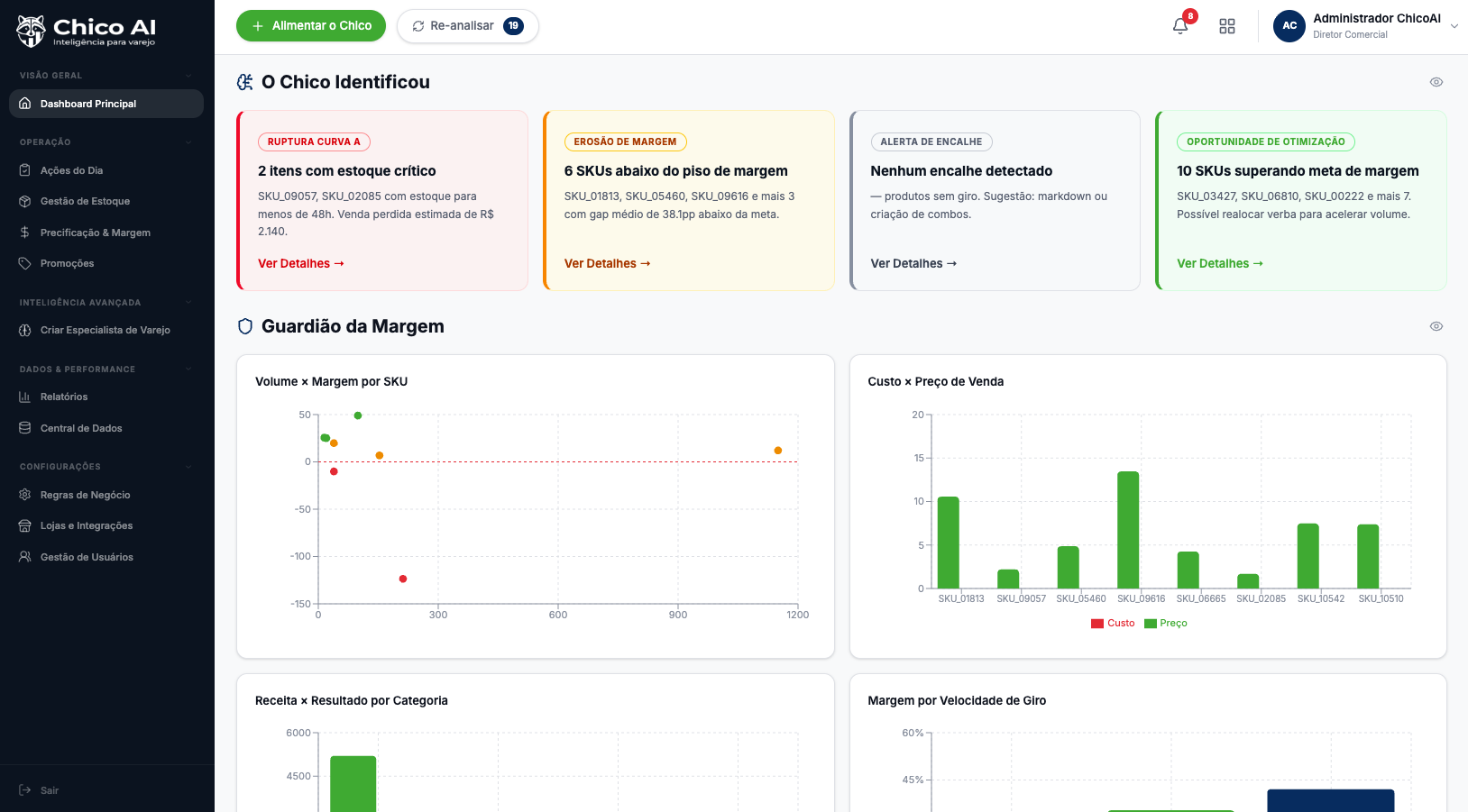Select the Preço green legend swatch
Image resolution: width=1468 pixels, height=812 pixels.
click(1151, 624)
